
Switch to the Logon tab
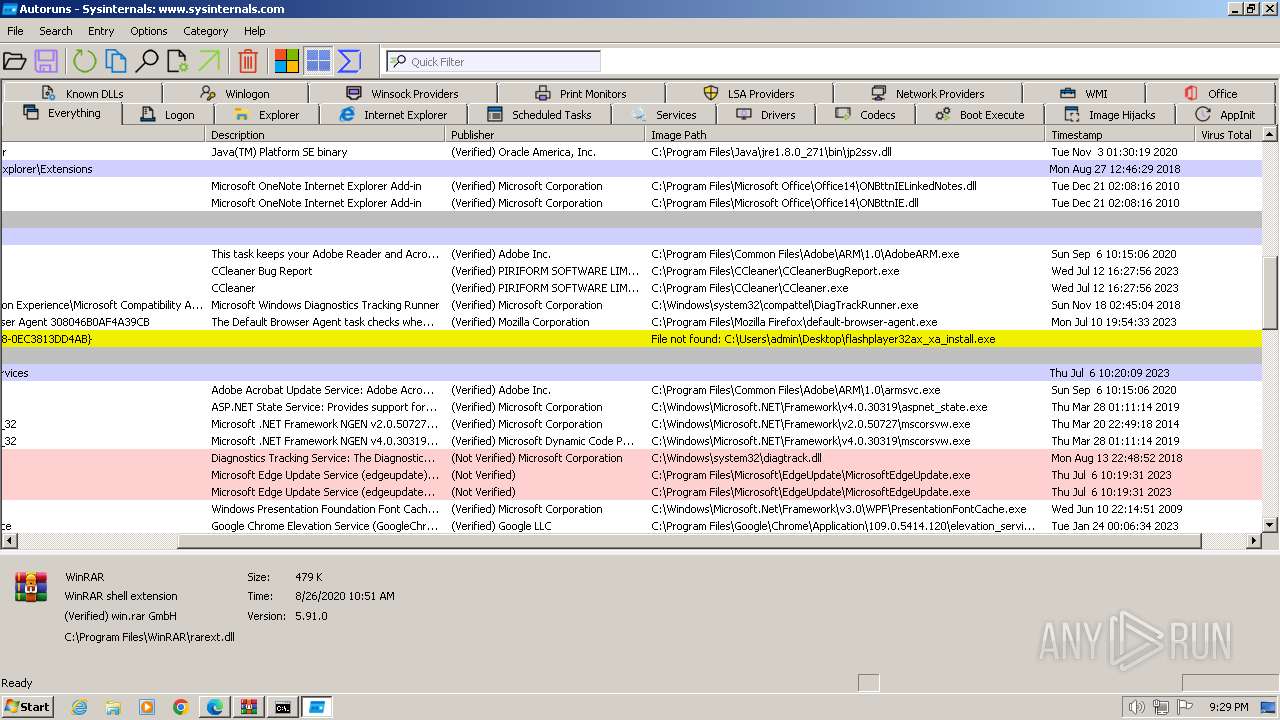168,115
